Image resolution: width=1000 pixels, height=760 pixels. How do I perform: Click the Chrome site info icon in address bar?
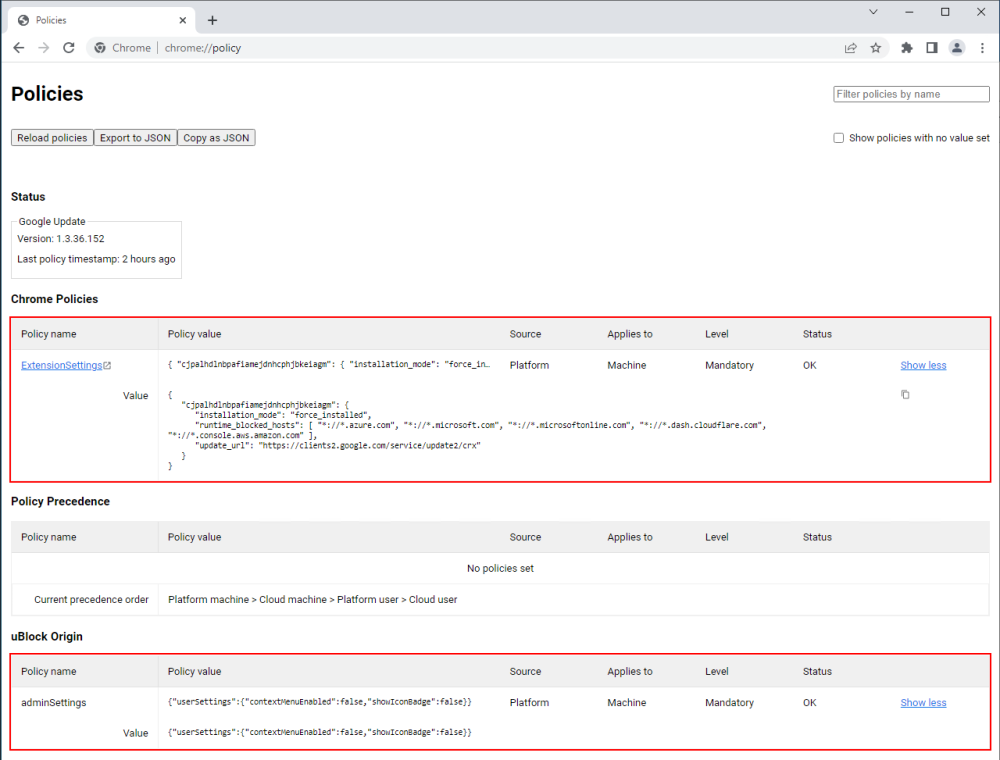(x=100, y=48)
